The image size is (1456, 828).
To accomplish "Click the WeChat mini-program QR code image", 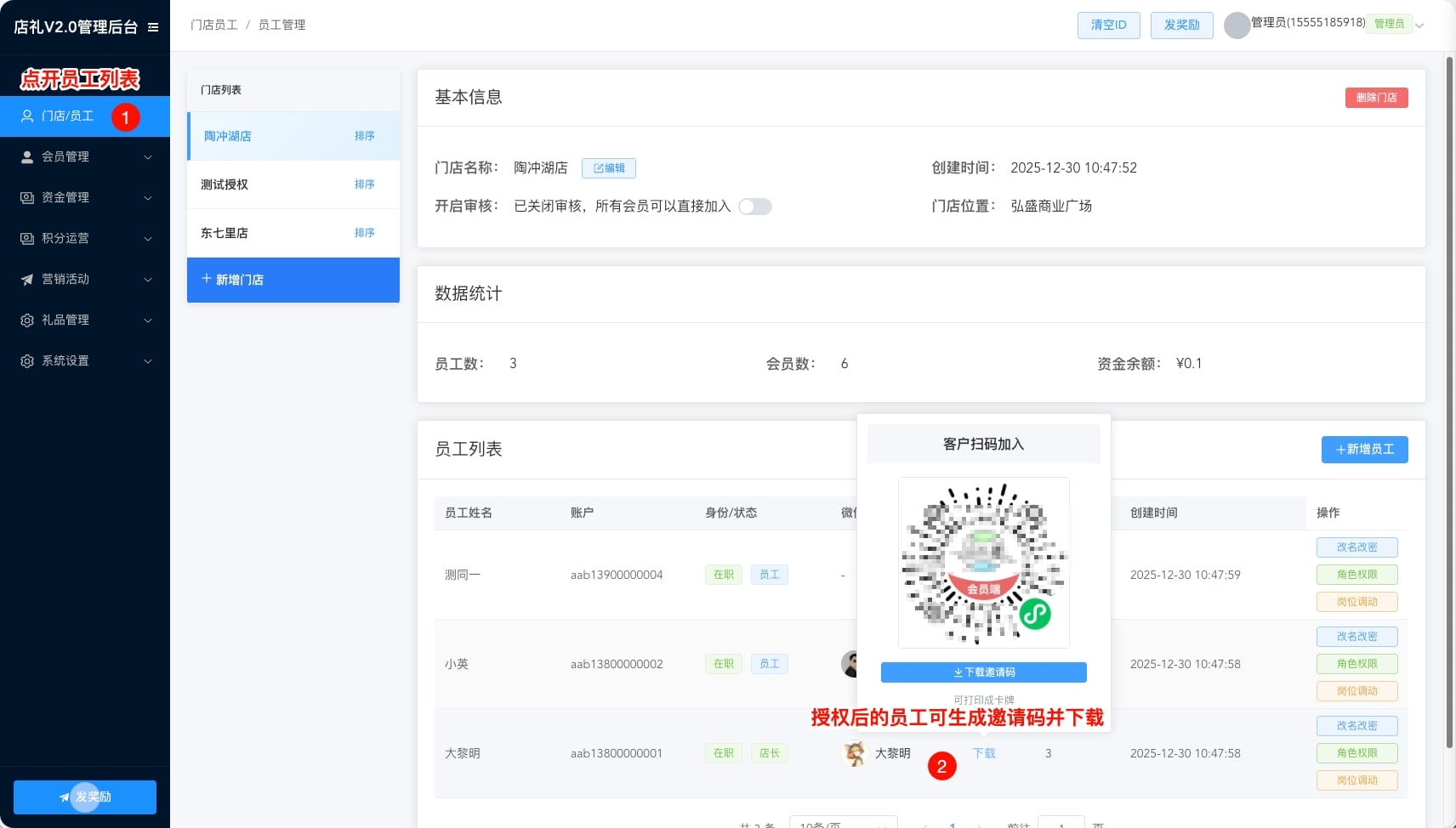I will (x=983, y=562).
